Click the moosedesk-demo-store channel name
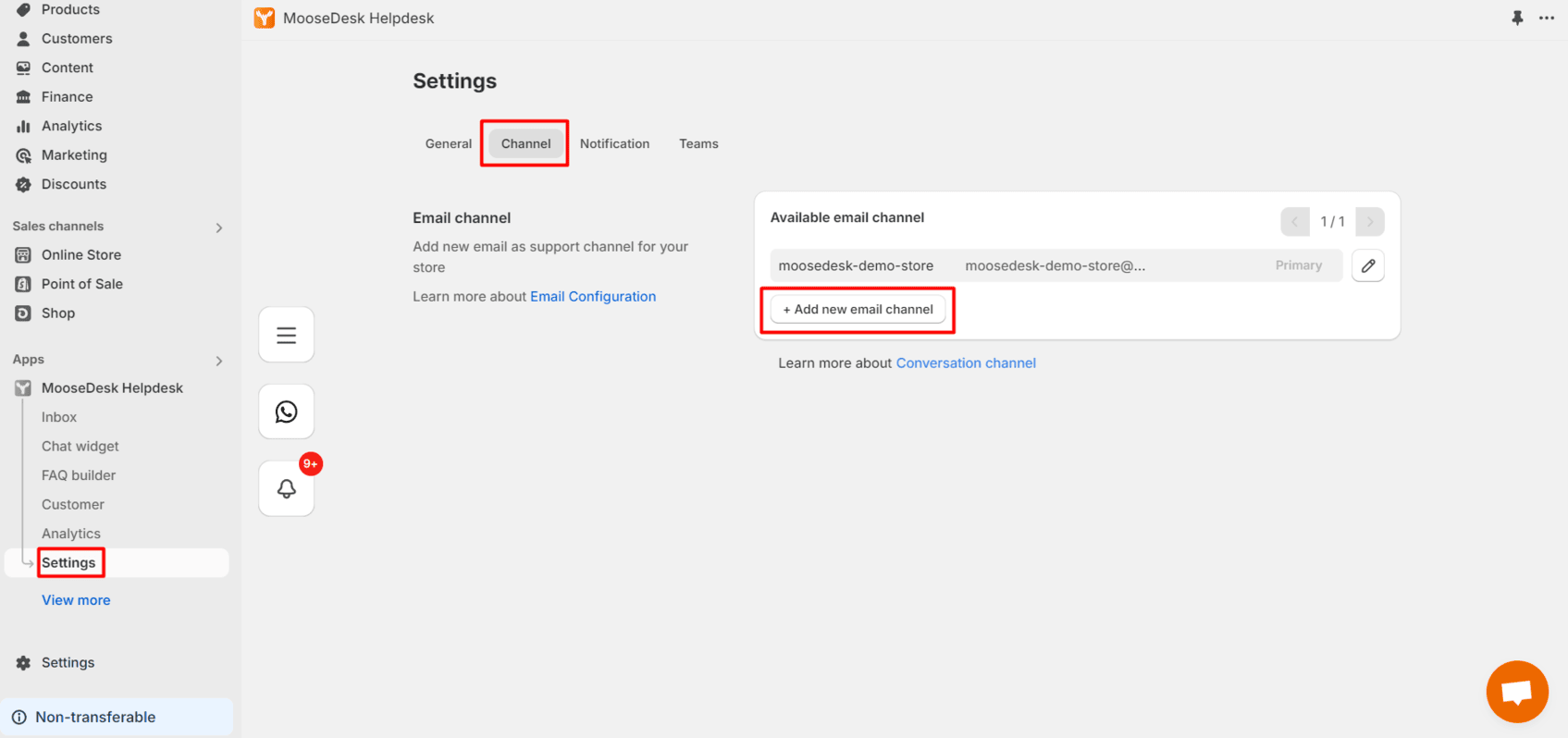 coord(856,266)
